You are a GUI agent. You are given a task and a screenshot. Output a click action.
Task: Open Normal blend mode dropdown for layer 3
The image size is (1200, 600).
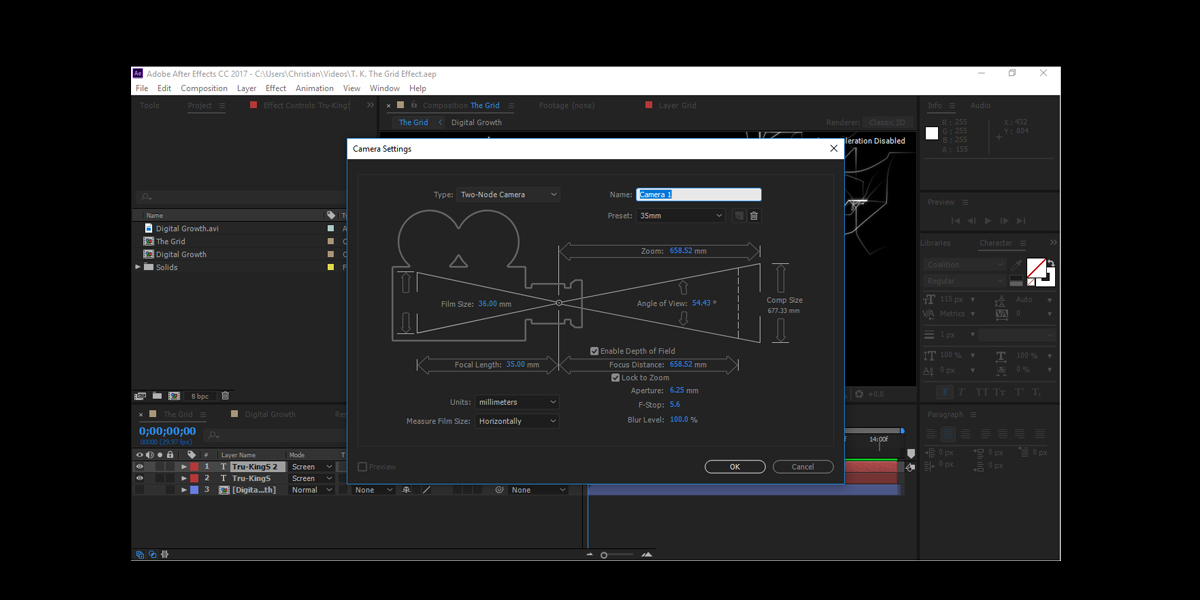tap(311, 490)
